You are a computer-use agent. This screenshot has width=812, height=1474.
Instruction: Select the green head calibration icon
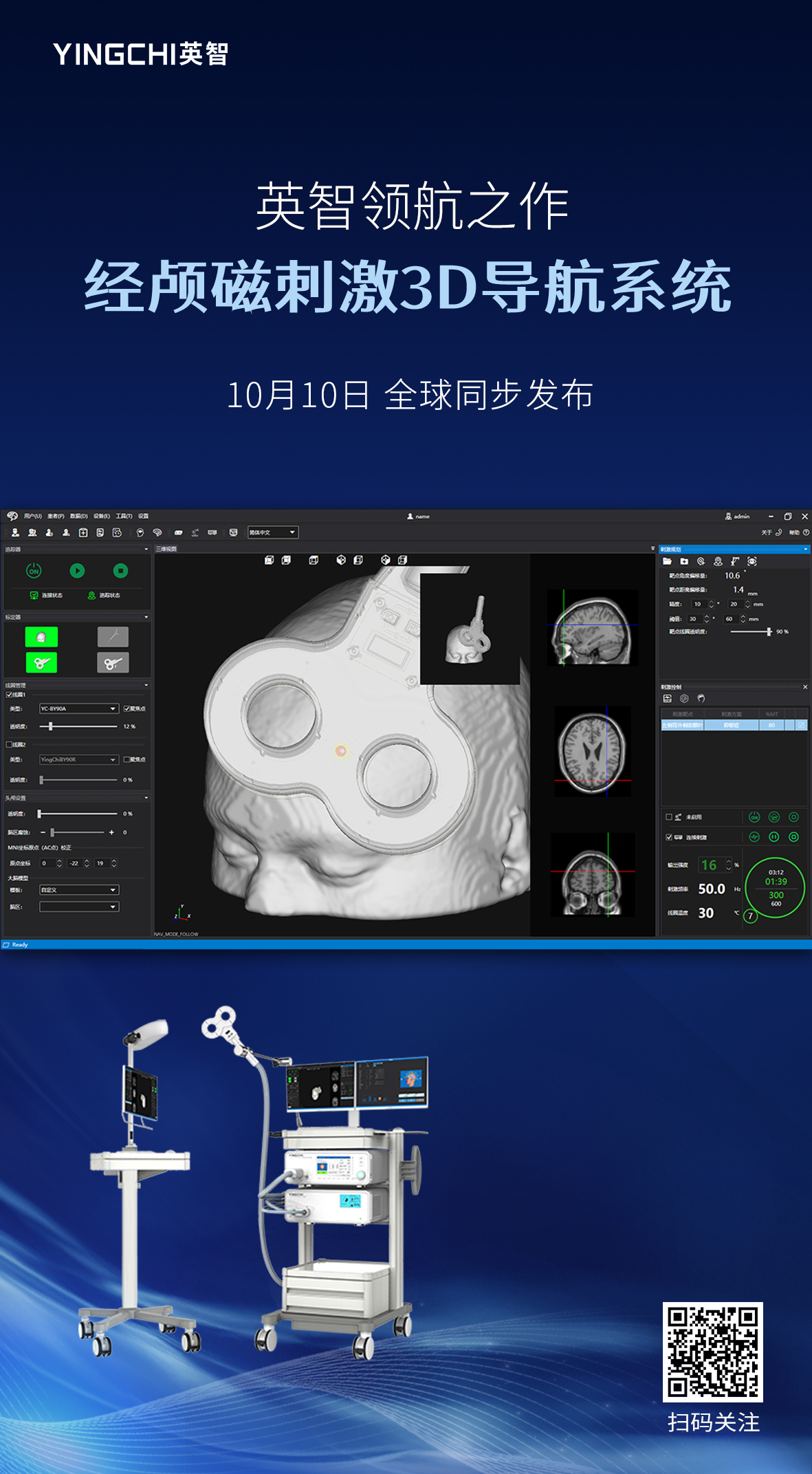click(x=41, y=637)
